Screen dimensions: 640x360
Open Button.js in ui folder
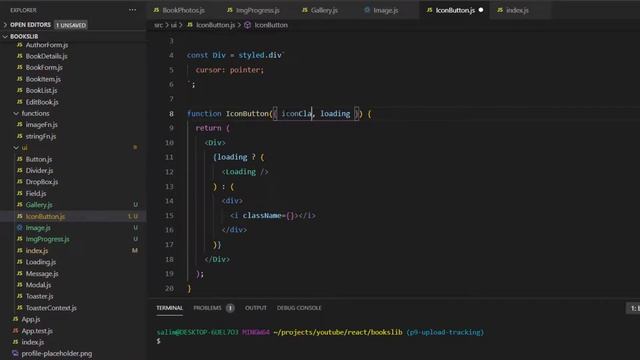pyautogui.click(x=38, y=159)
